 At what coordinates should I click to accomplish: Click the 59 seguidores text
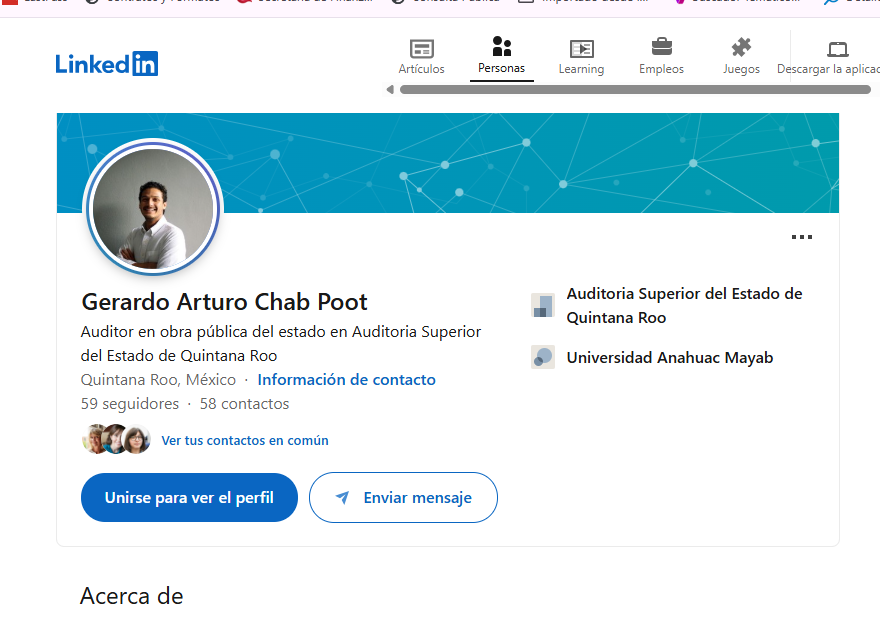tap(130, 404)
